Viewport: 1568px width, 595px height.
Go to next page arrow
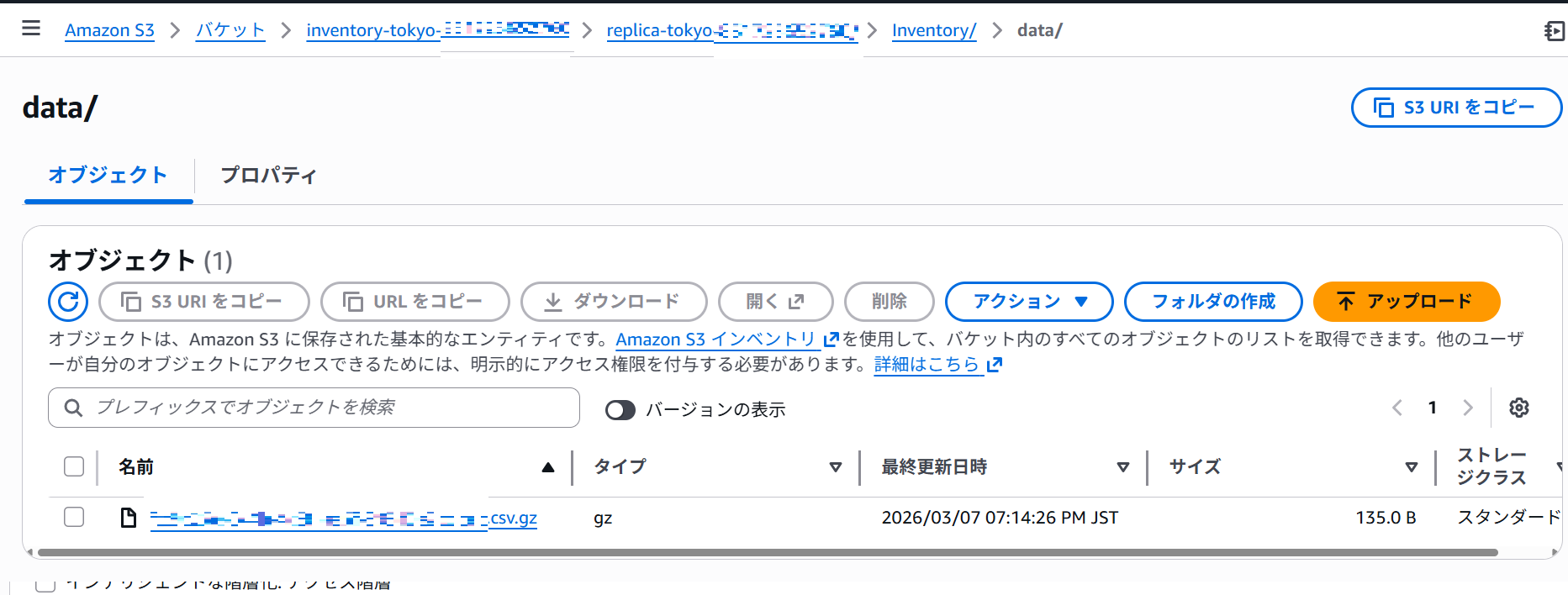1468,408
